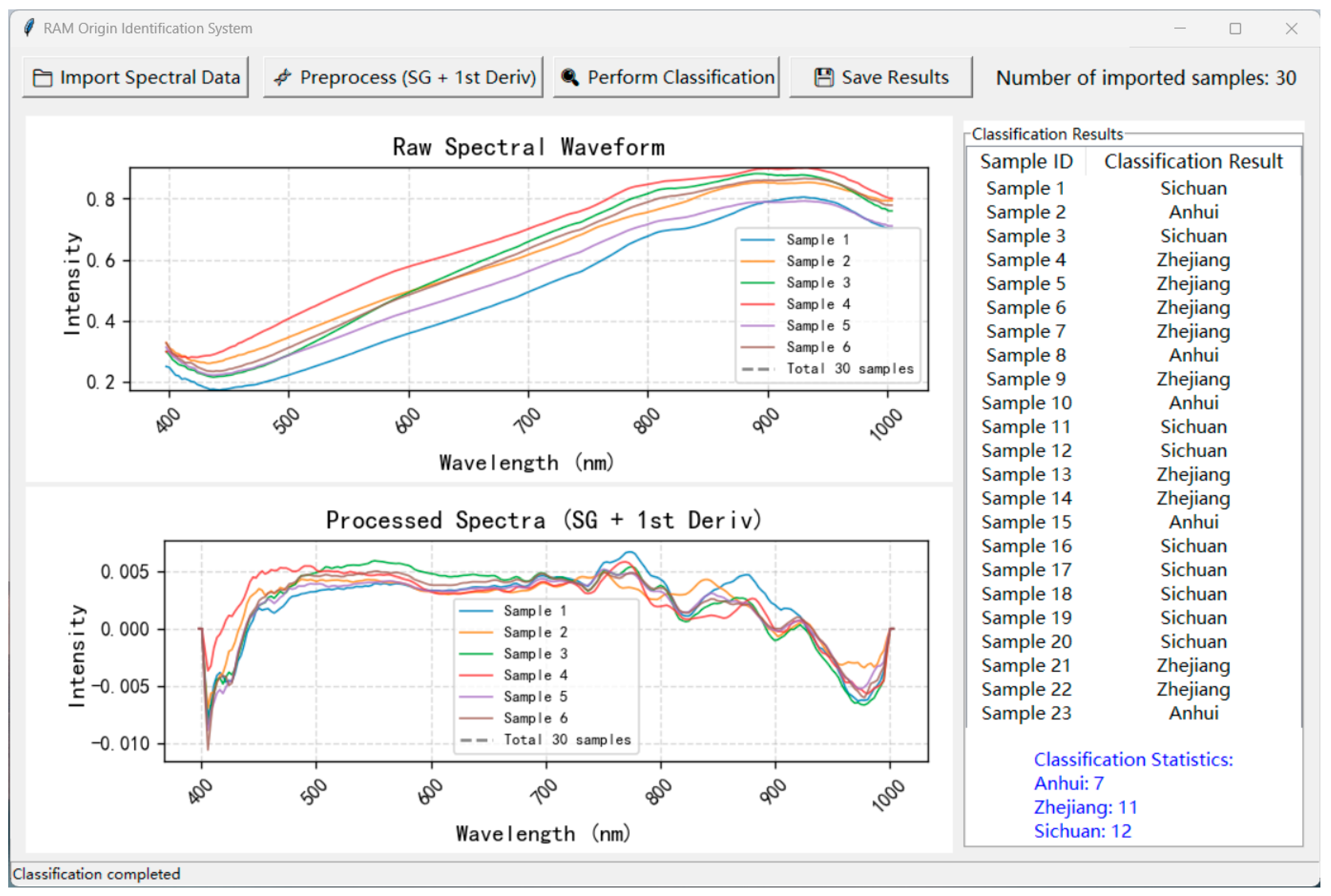Viewport: 1331px width, 896px height.
Task: Click the syringe icon on Preprocess button
Action: click(283, 77)
